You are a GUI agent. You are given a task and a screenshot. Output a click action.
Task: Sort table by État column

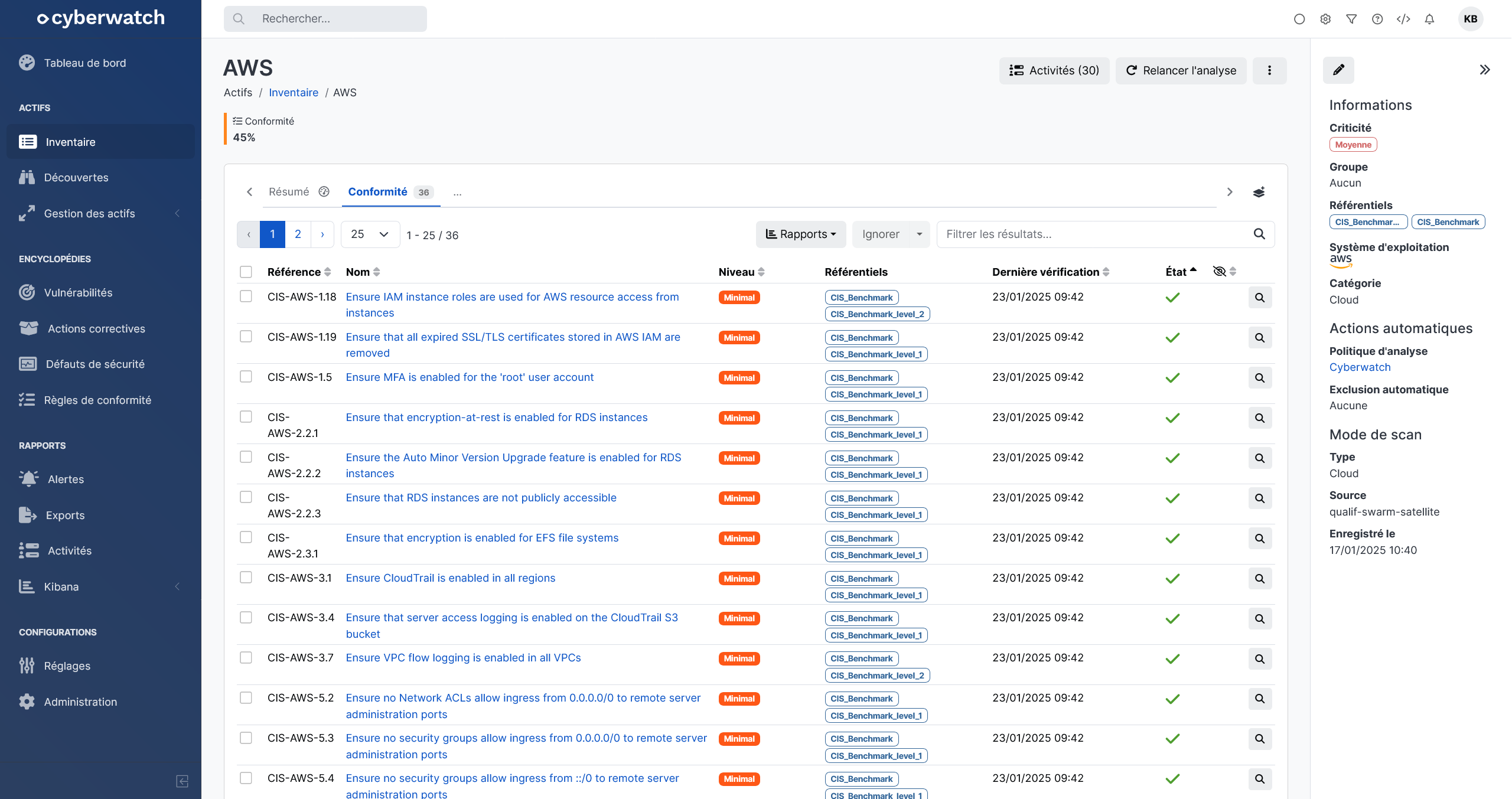[x=1181, y=272]
